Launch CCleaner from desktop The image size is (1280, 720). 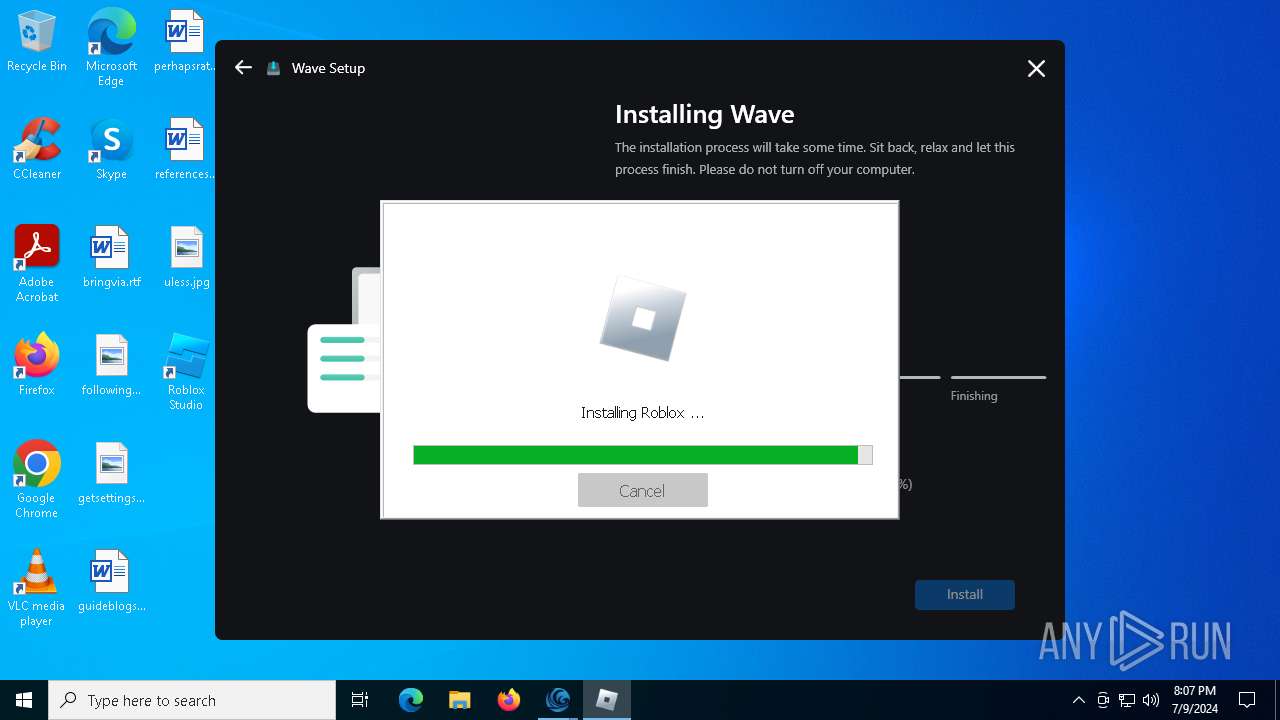pos(37,150)
